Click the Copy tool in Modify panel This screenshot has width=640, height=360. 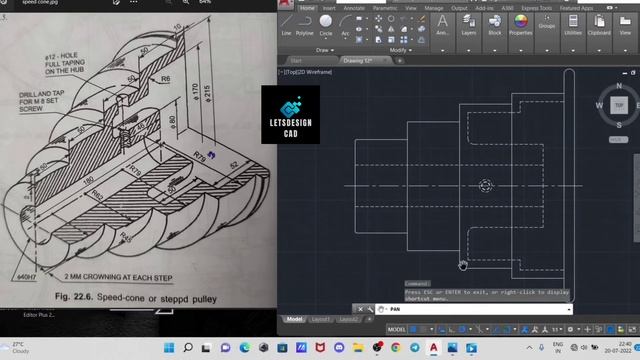coord(378,29)
